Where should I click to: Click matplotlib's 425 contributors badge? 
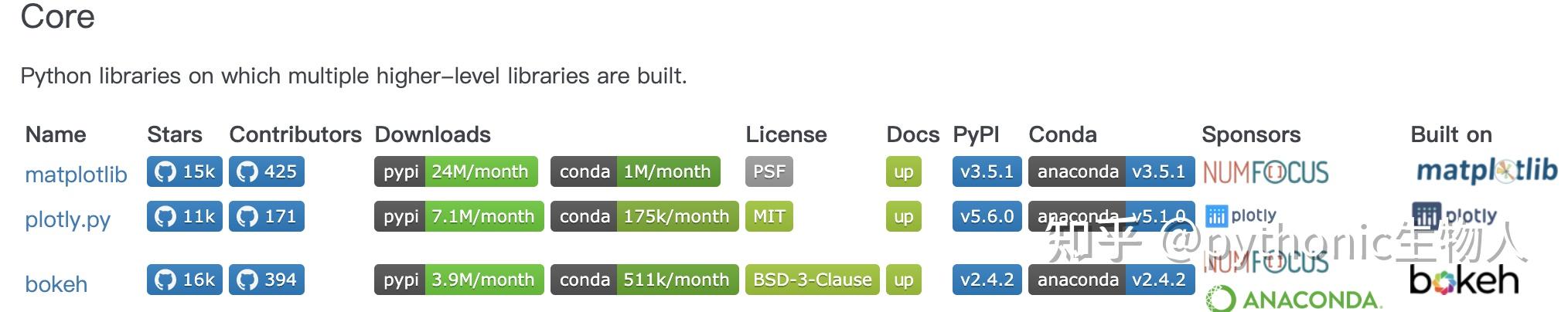tap(266, 171)
